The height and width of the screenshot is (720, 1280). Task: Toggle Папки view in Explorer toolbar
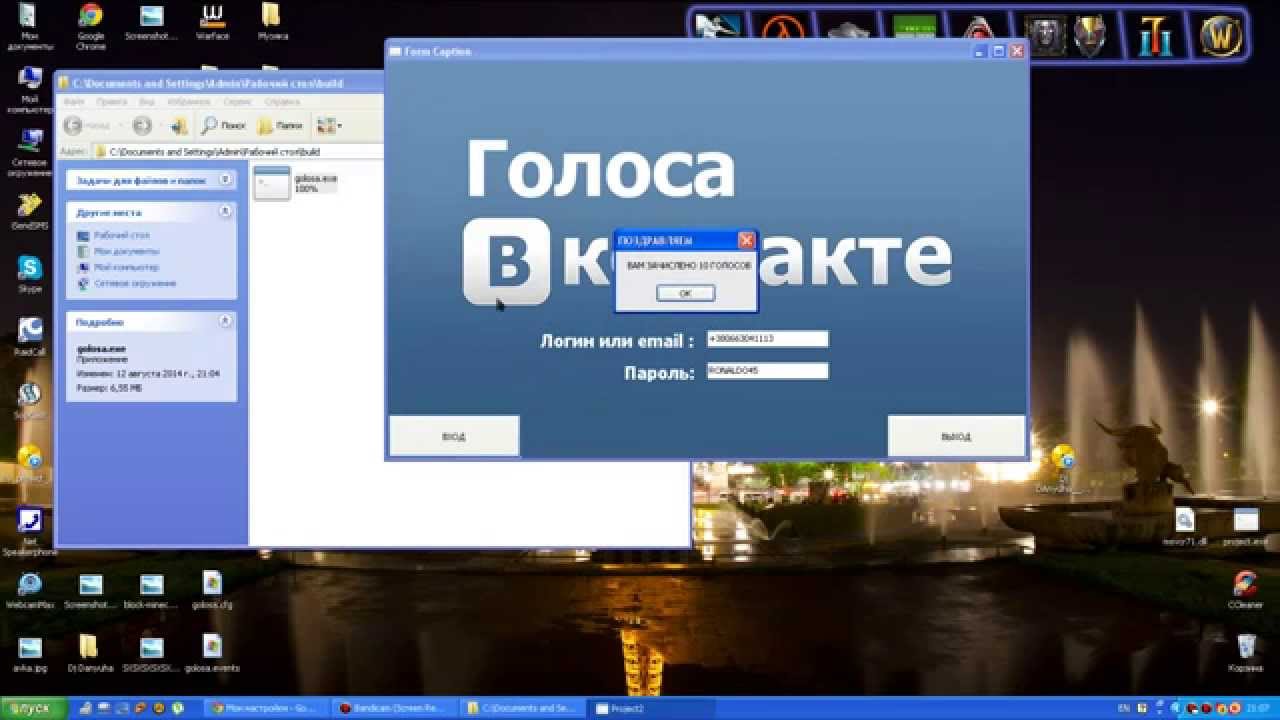click(x=281, y=125)
